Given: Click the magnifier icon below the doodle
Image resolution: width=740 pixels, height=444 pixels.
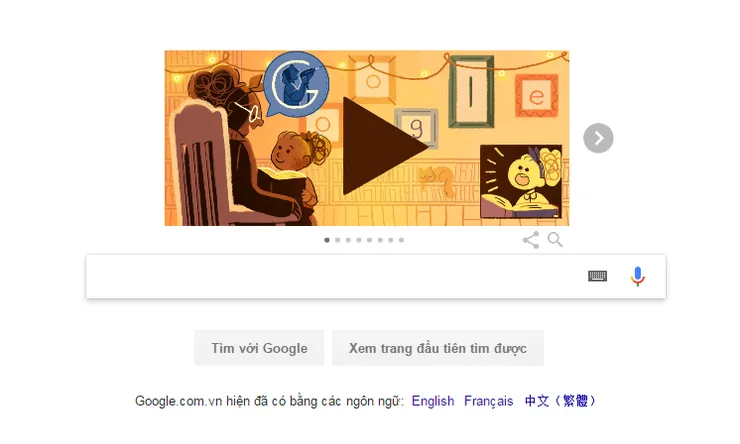Looking at the screenshot, I should point(555,240).
